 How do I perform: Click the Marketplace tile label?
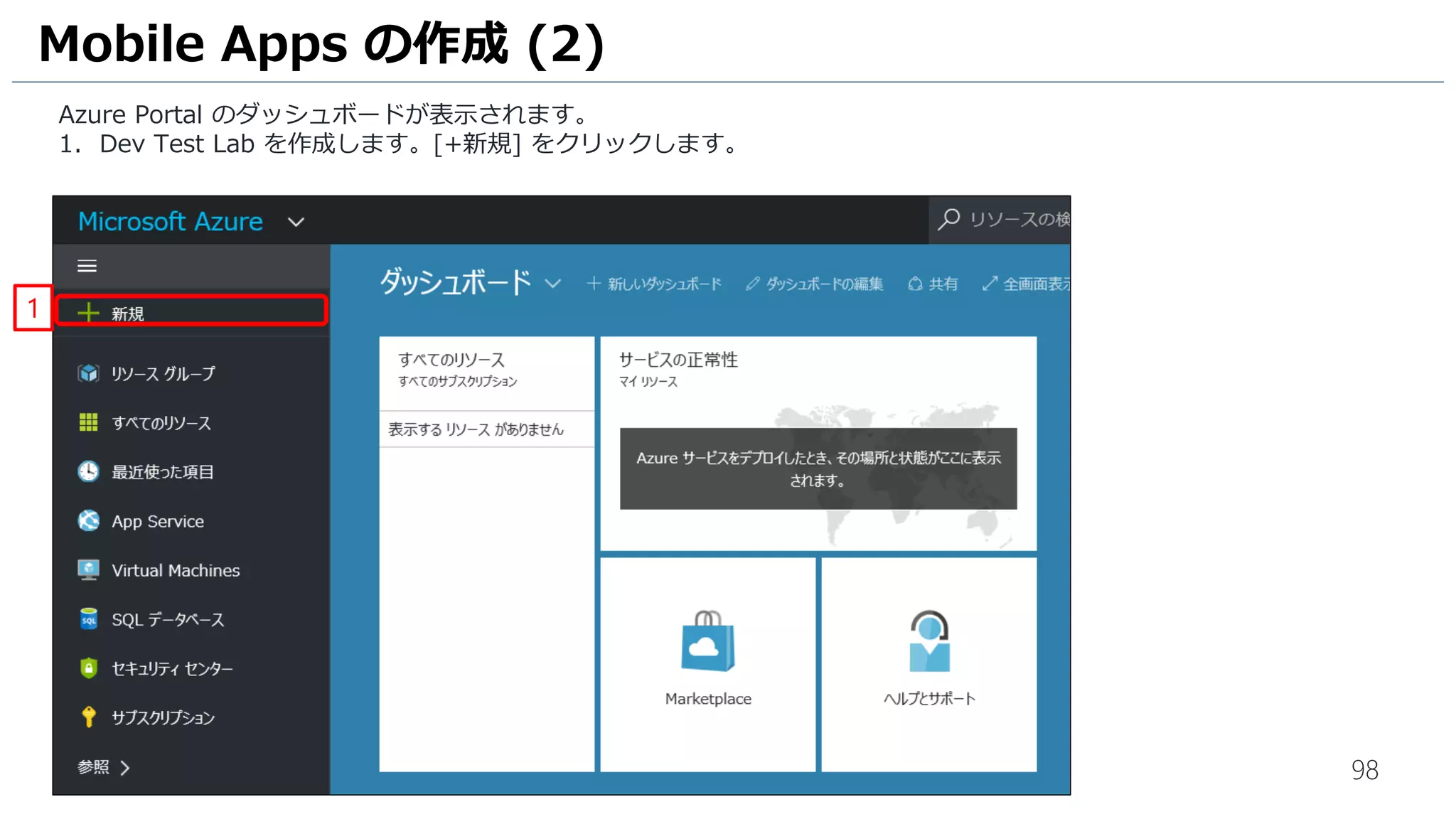point(708,699)
